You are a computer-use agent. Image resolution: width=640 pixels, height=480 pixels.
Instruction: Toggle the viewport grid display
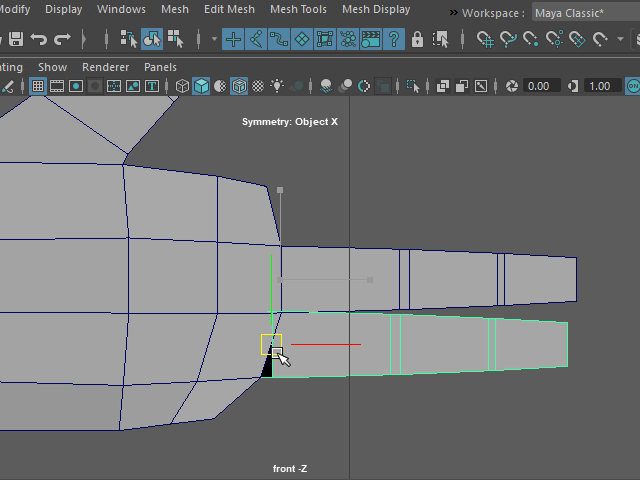[38, 86]
